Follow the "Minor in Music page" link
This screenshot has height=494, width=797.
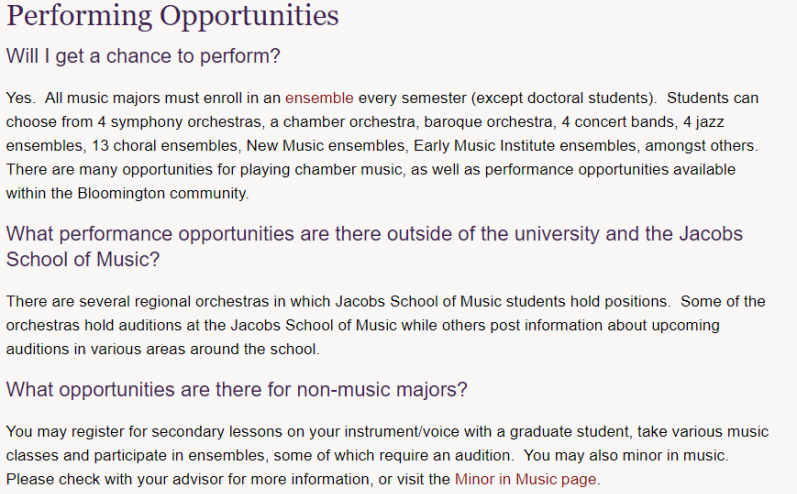[526, 479]
